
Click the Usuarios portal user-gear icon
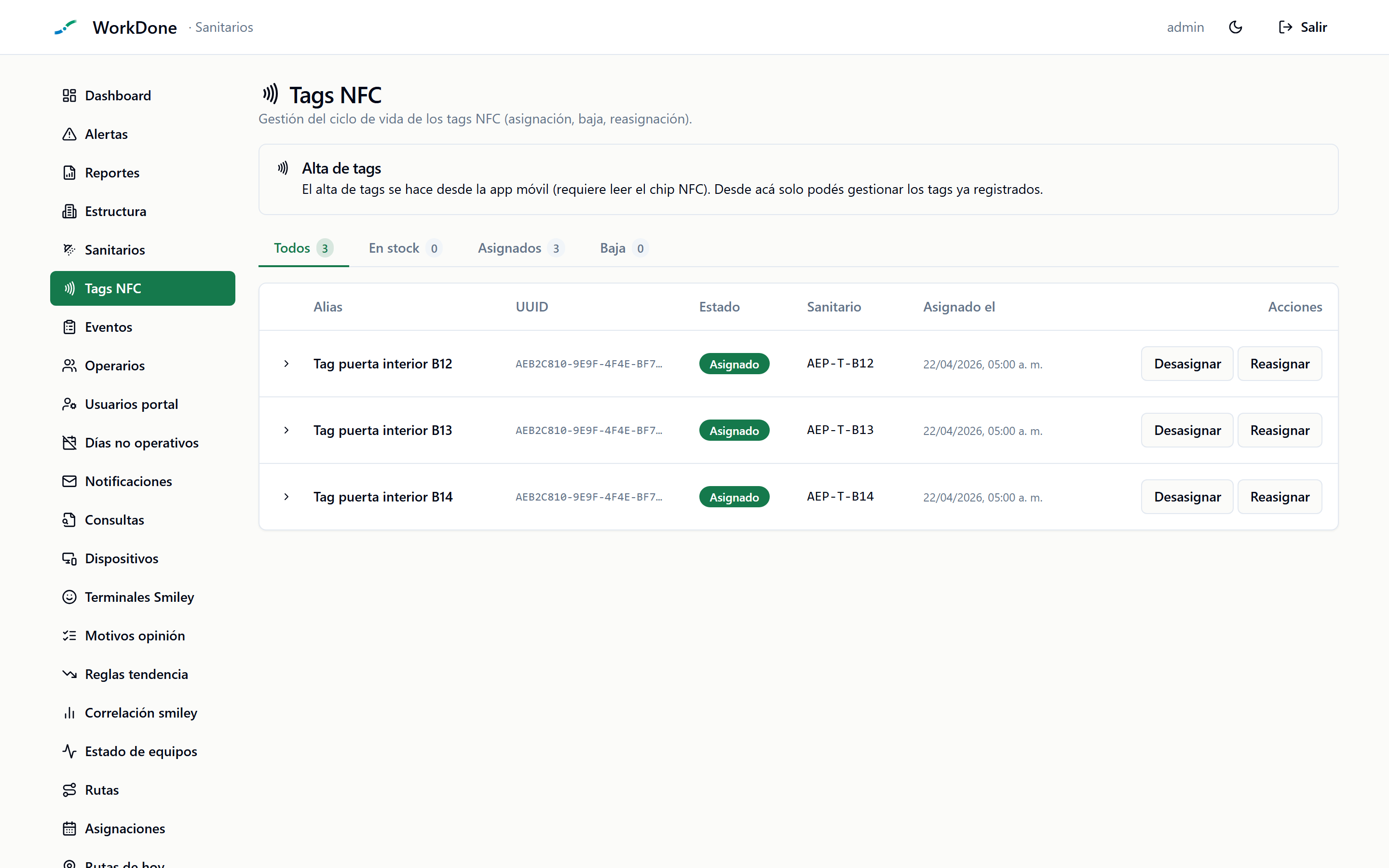69,404
